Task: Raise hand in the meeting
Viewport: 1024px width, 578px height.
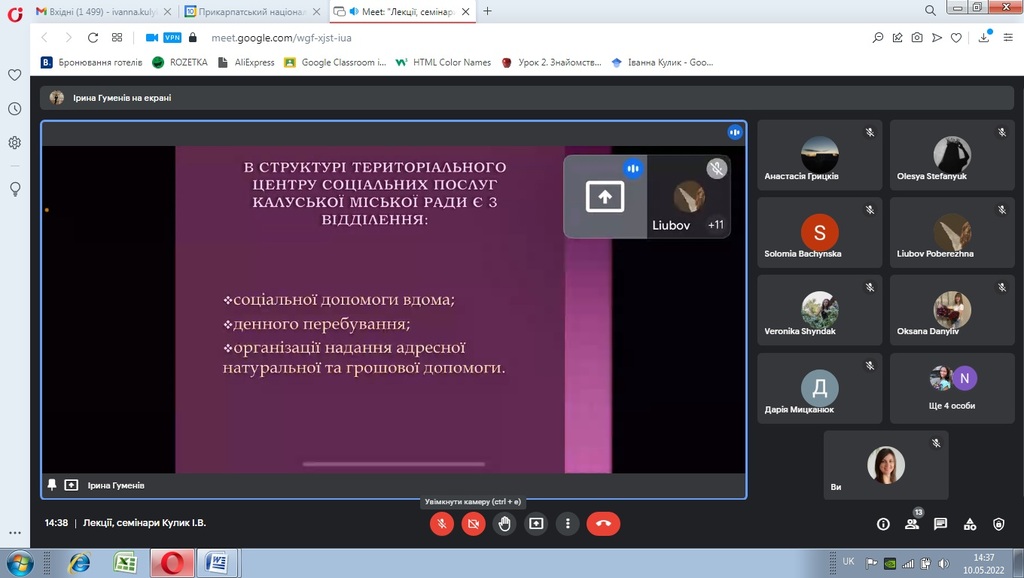Action: click(x=505, y=523)
